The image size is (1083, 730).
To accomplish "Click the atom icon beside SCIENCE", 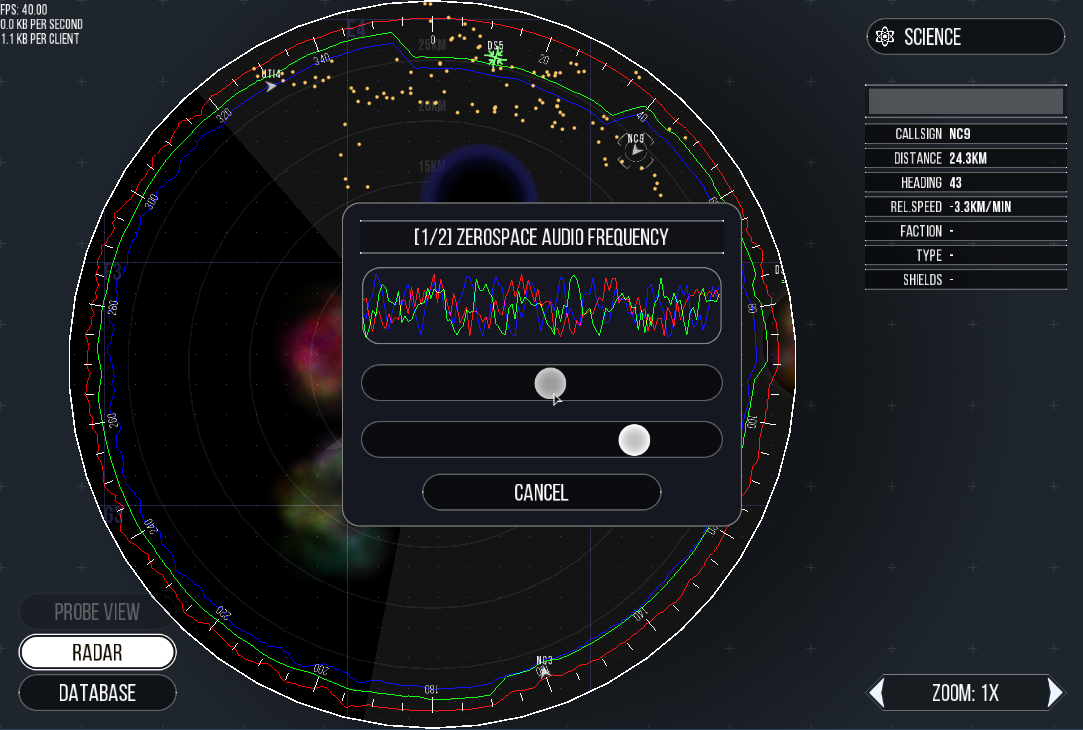I will click(884, 37).
